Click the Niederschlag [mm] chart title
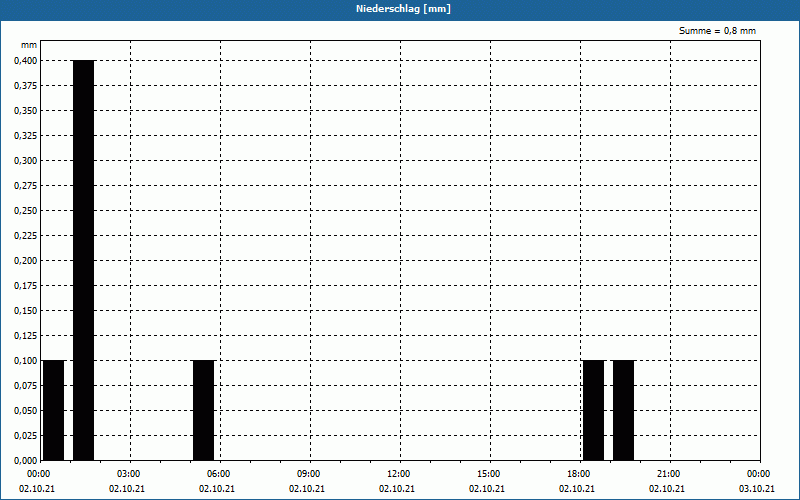 403,9
